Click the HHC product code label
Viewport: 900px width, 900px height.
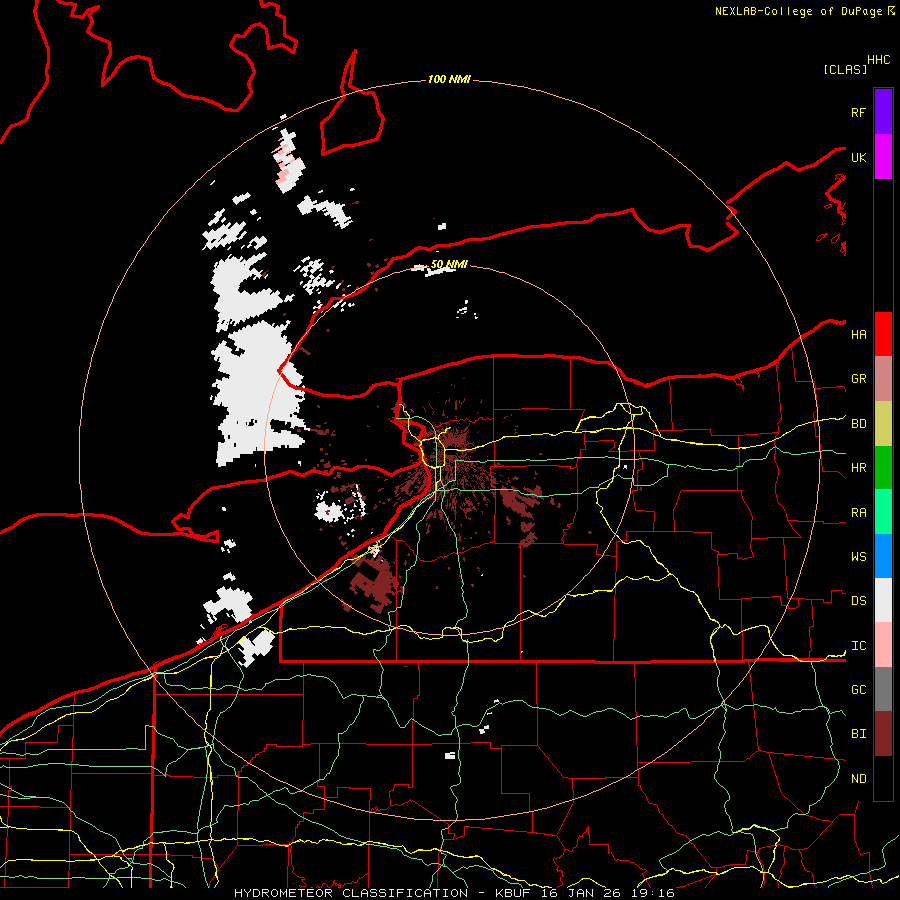tap(879, 60)
